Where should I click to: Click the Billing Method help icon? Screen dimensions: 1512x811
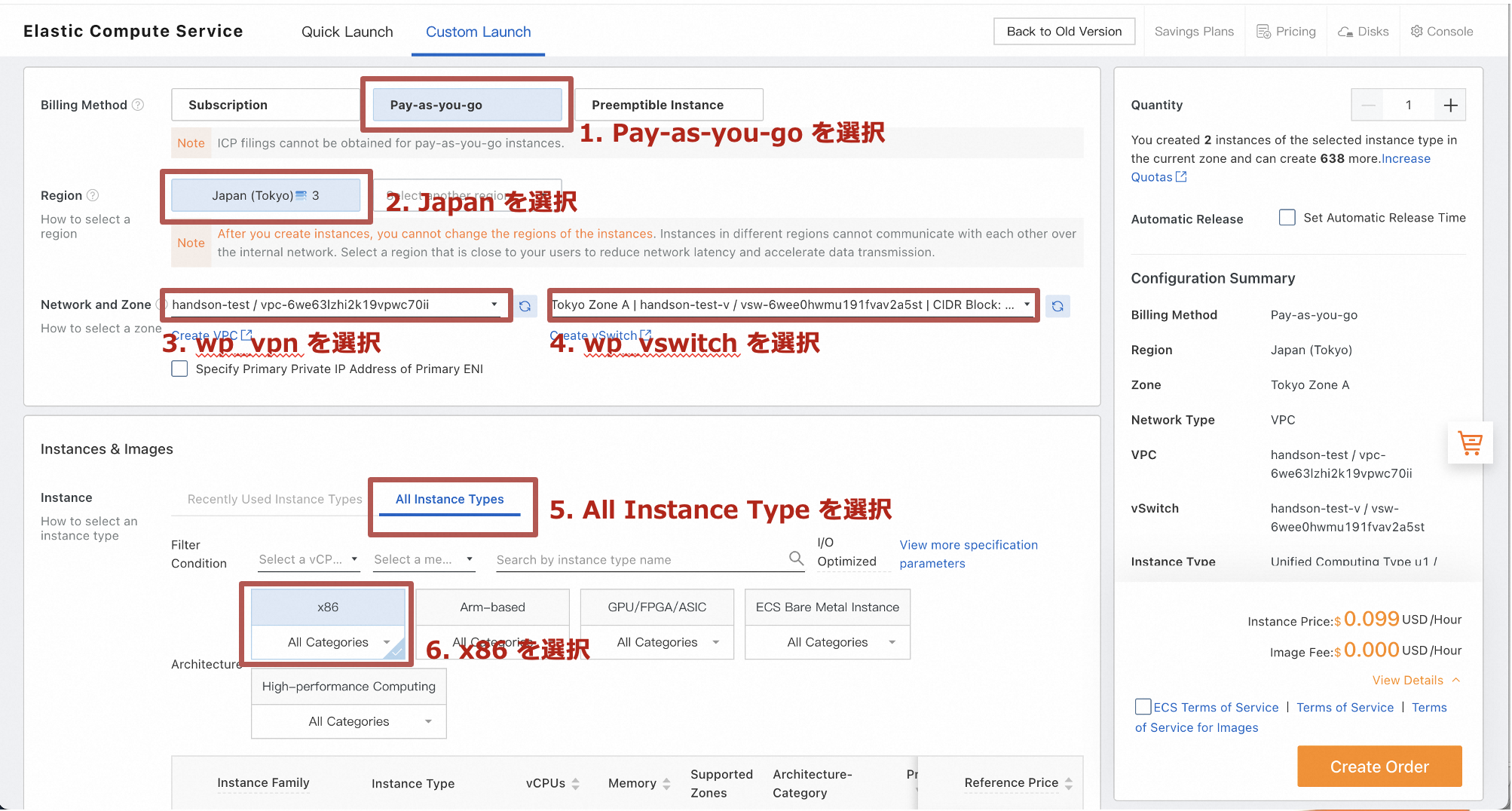(138, 105)
